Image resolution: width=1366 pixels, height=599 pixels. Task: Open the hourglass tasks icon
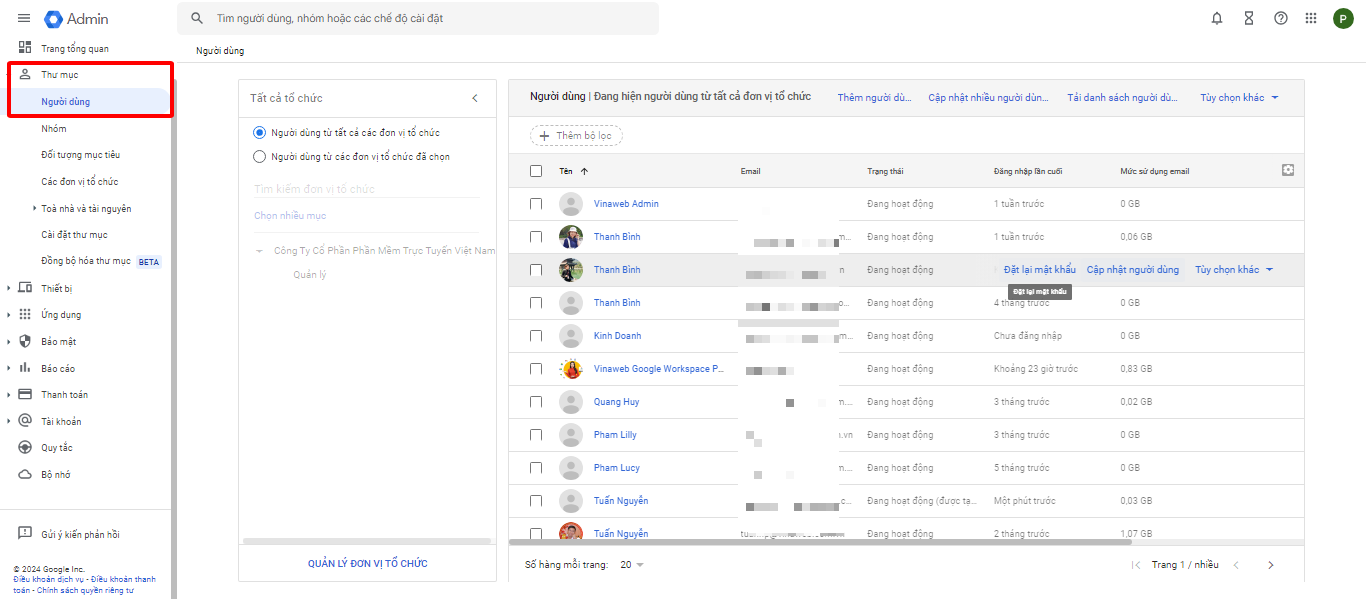click(x=1248, y=18)
